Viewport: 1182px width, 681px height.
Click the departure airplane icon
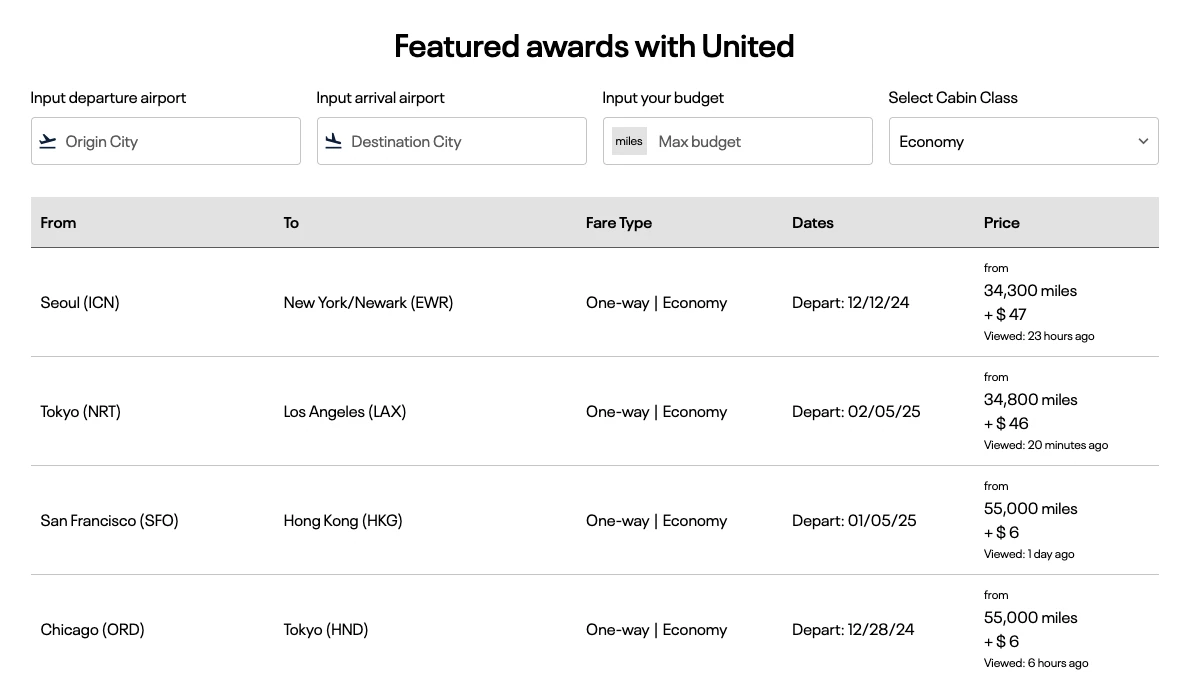(47, 141)
